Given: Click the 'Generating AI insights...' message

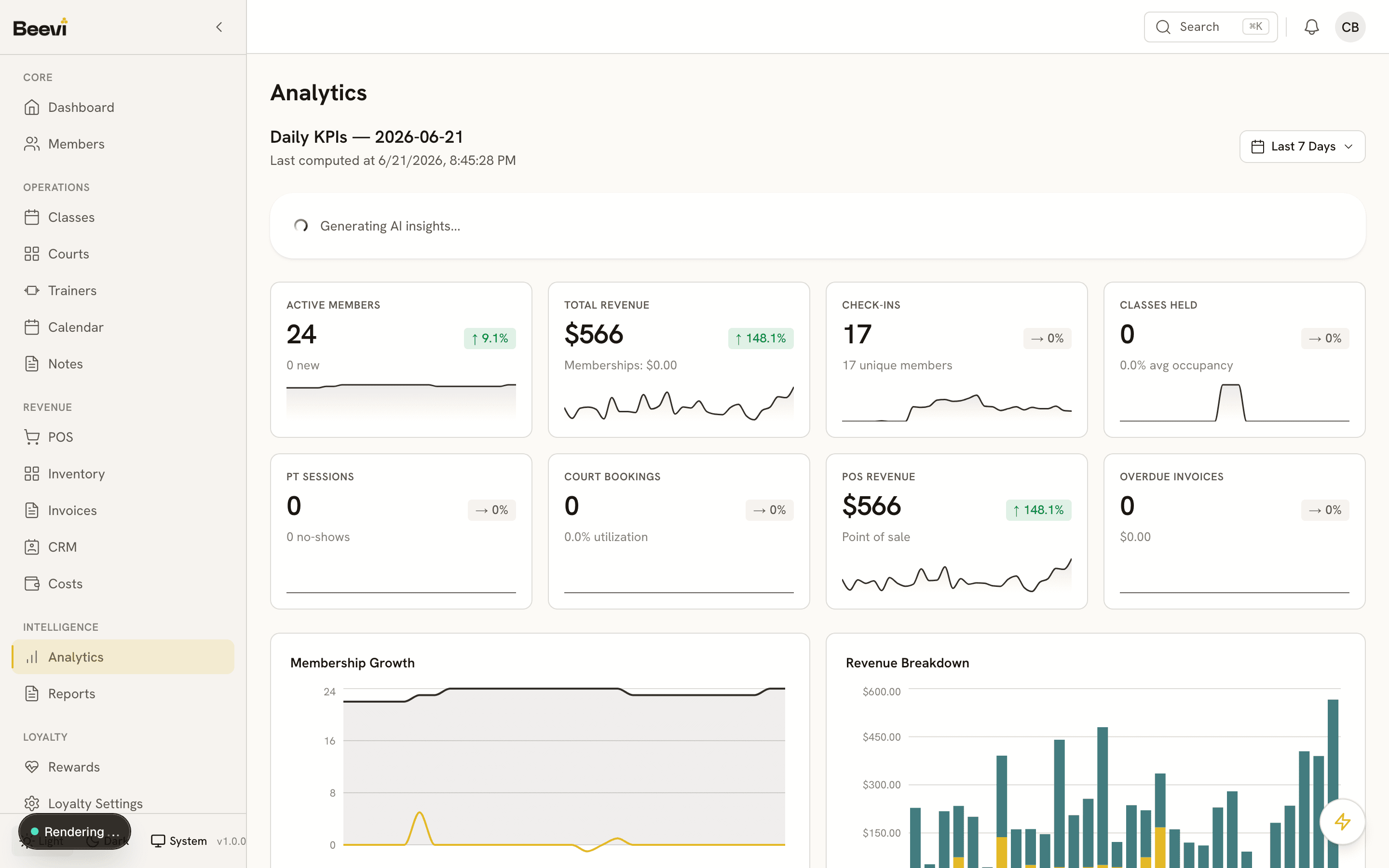Looking at the screenshot, I should click(390, 226).
